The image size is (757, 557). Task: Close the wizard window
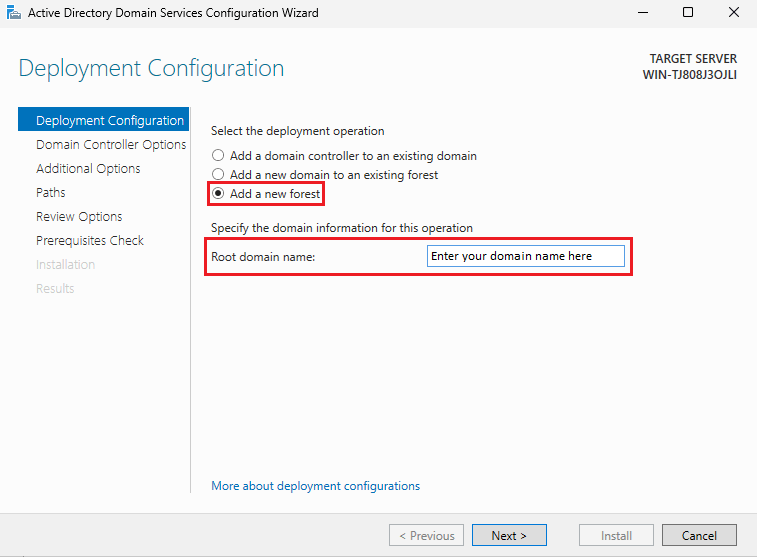[734, 13]
